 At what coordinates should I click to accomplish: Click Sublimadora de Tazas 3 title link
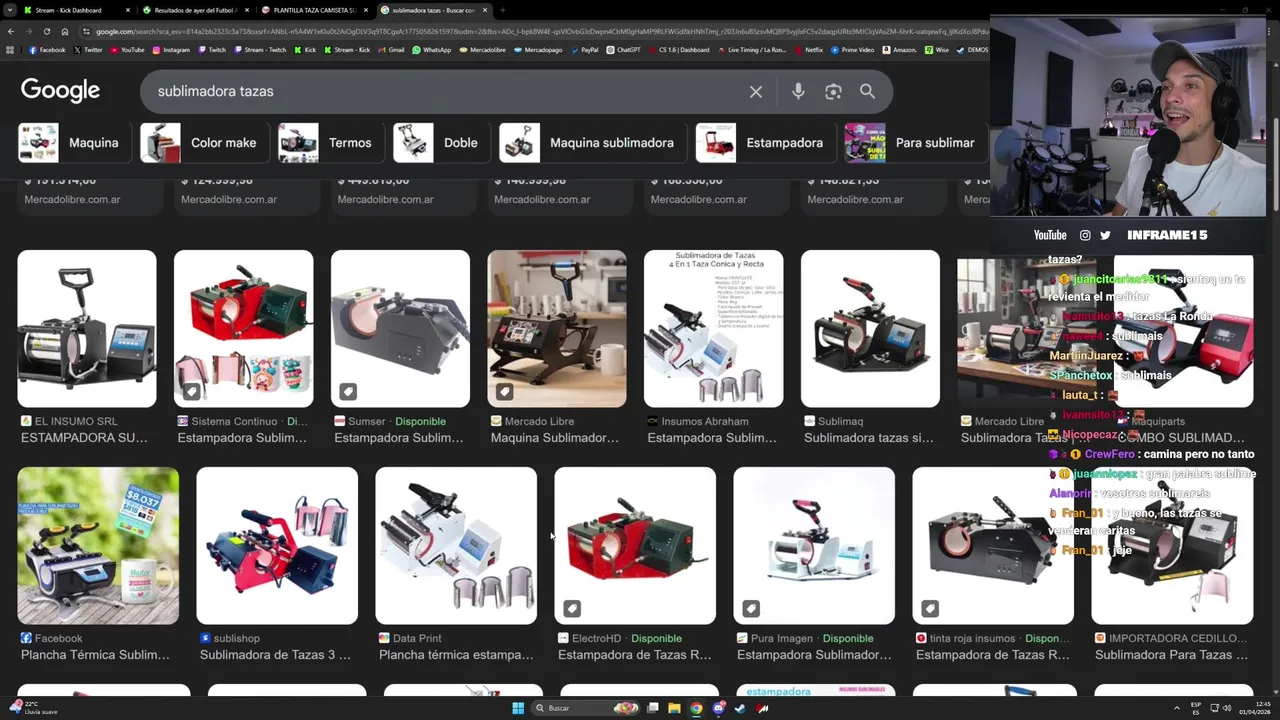pos(275,655)
